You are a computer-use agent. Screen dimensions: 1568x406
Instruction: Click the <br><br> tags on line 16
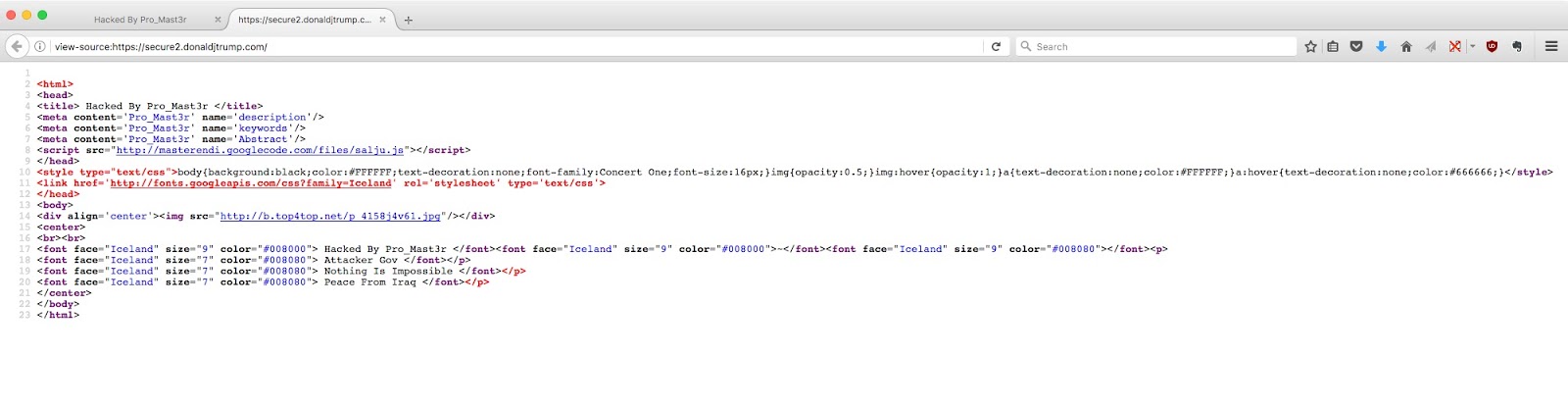pyautogui.click(x=61, y=238)
